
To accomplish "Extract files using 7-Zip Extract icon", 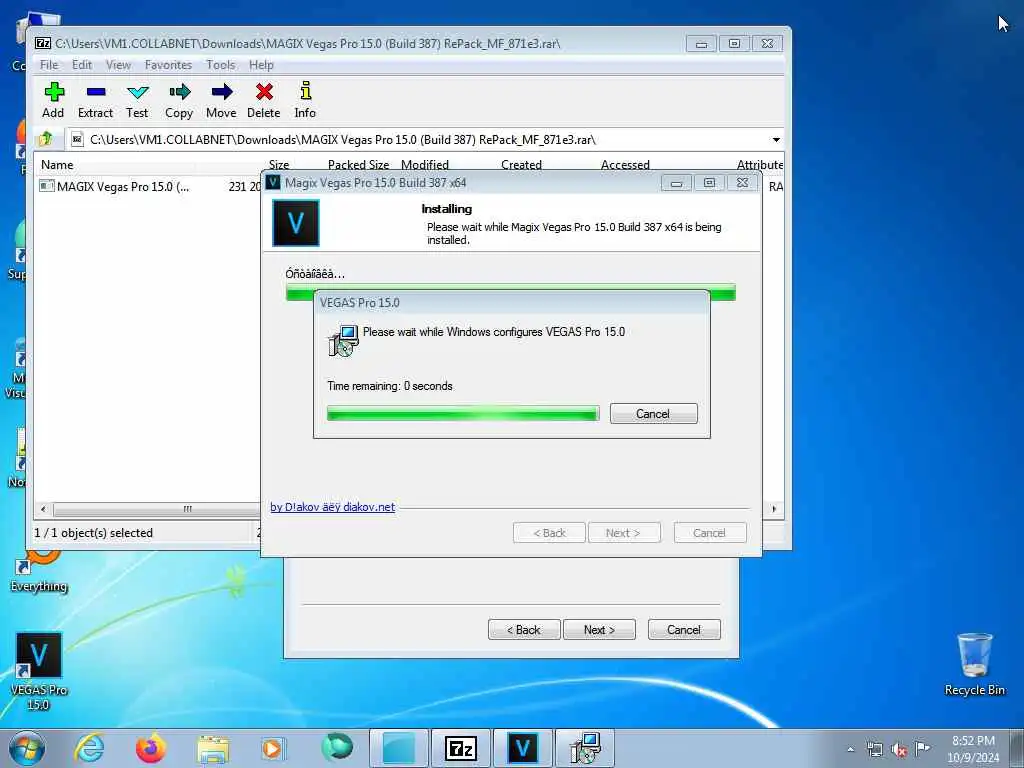I will coord(95,100).
